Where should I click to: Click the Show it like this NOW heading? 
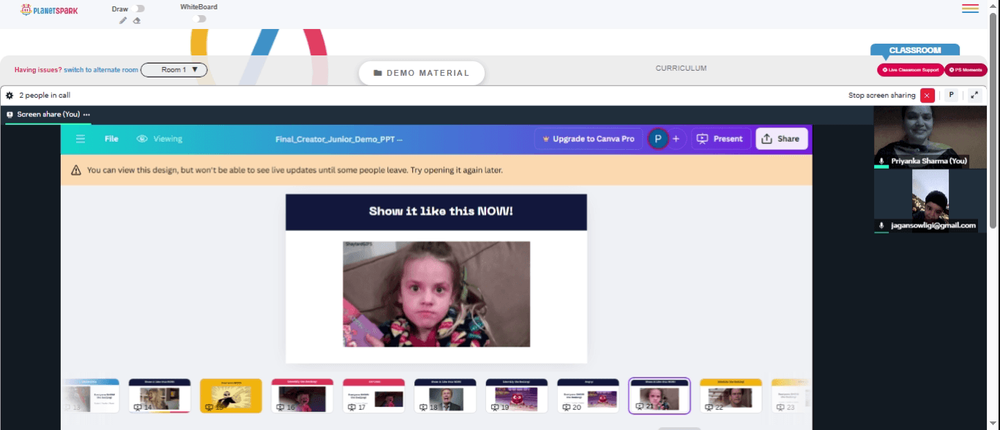click(x=441, y=211)
